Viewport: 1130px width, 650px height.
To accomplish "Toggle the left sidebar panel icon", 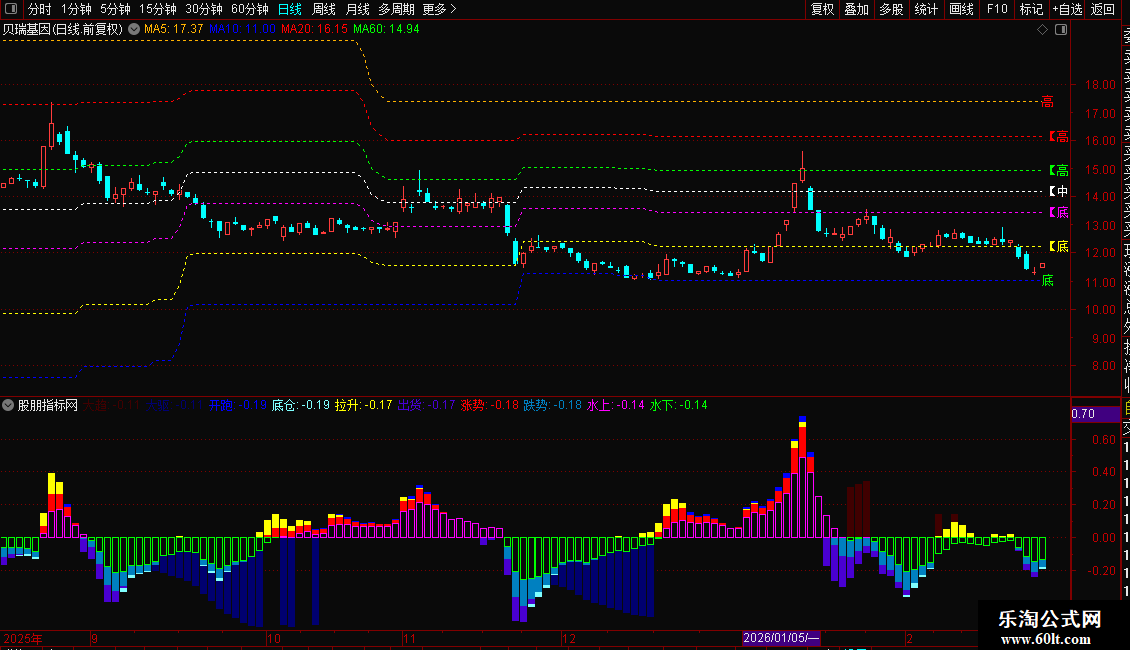I will [11, 9].
